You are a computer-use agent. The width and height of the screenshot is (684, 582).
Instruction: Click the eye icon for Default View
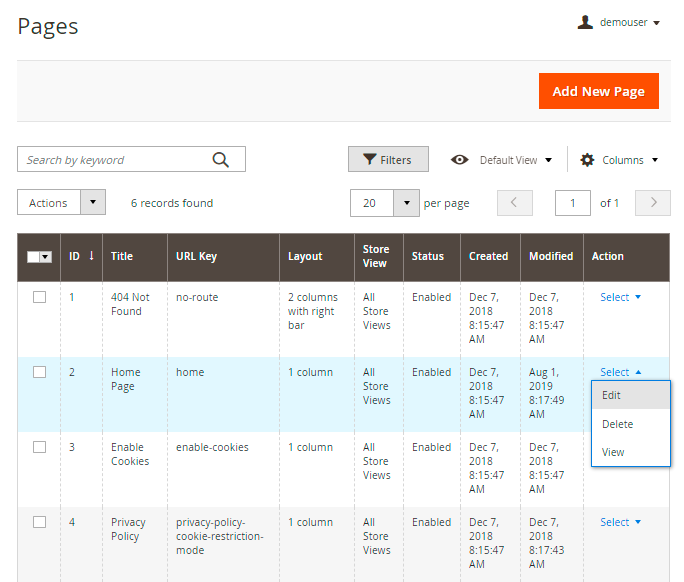pyautogui.click(x=460, y=160)
